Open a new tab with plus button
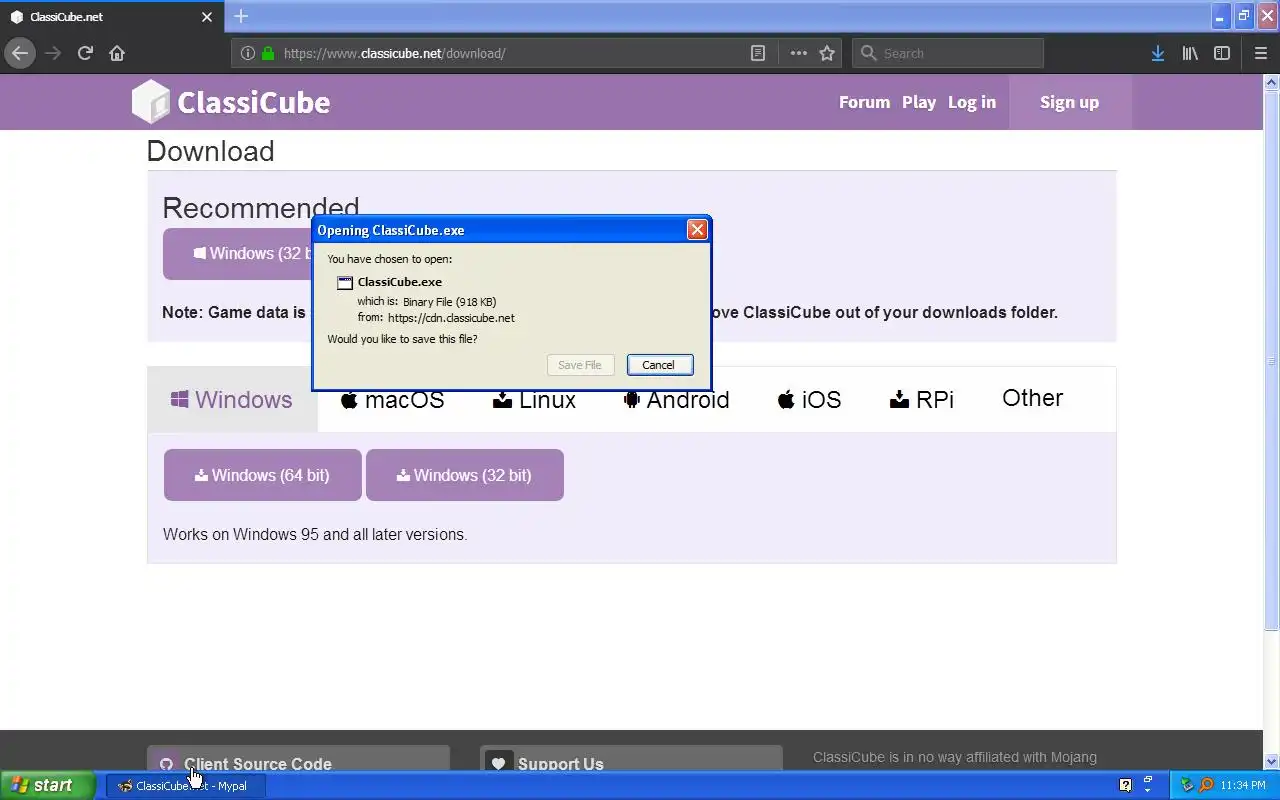The width and height of the screenshot is (1280, 800). coord(241,16)
